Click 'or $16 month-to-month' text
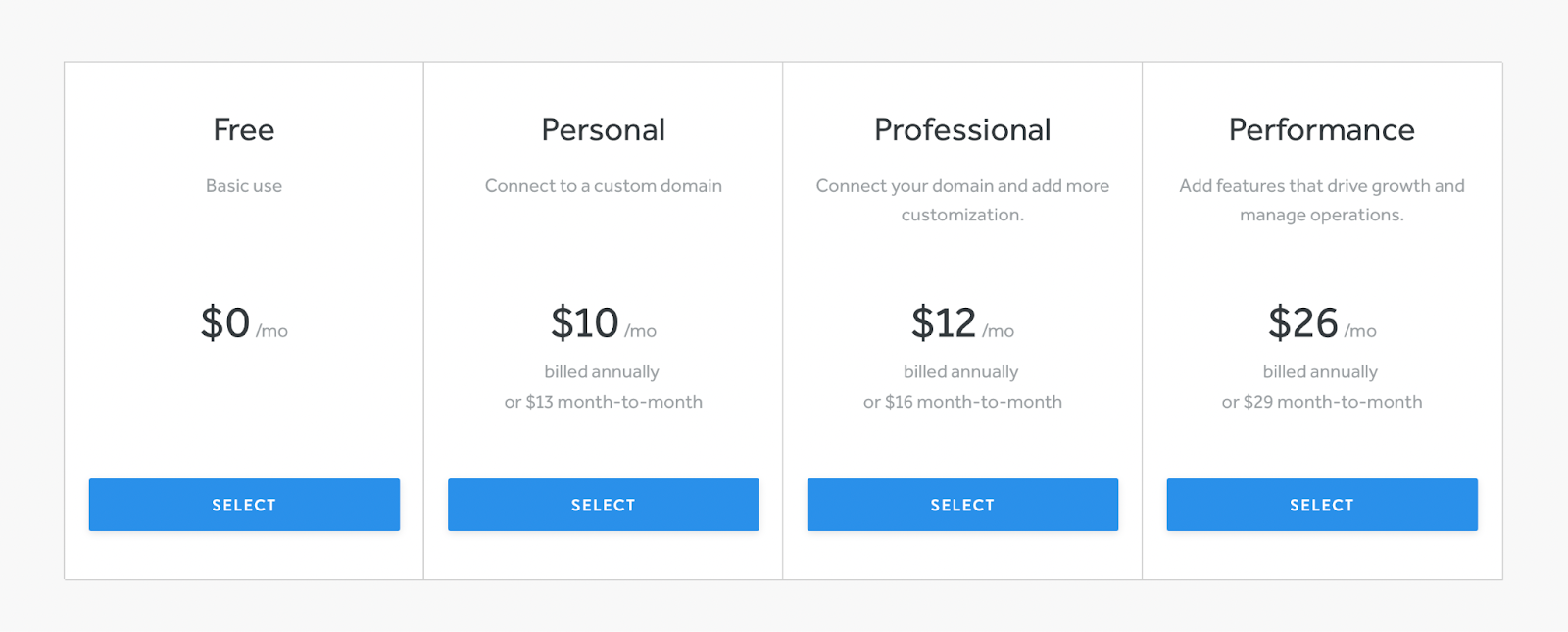This screenshot has width=1568, height=632. (x=962, y=402)
